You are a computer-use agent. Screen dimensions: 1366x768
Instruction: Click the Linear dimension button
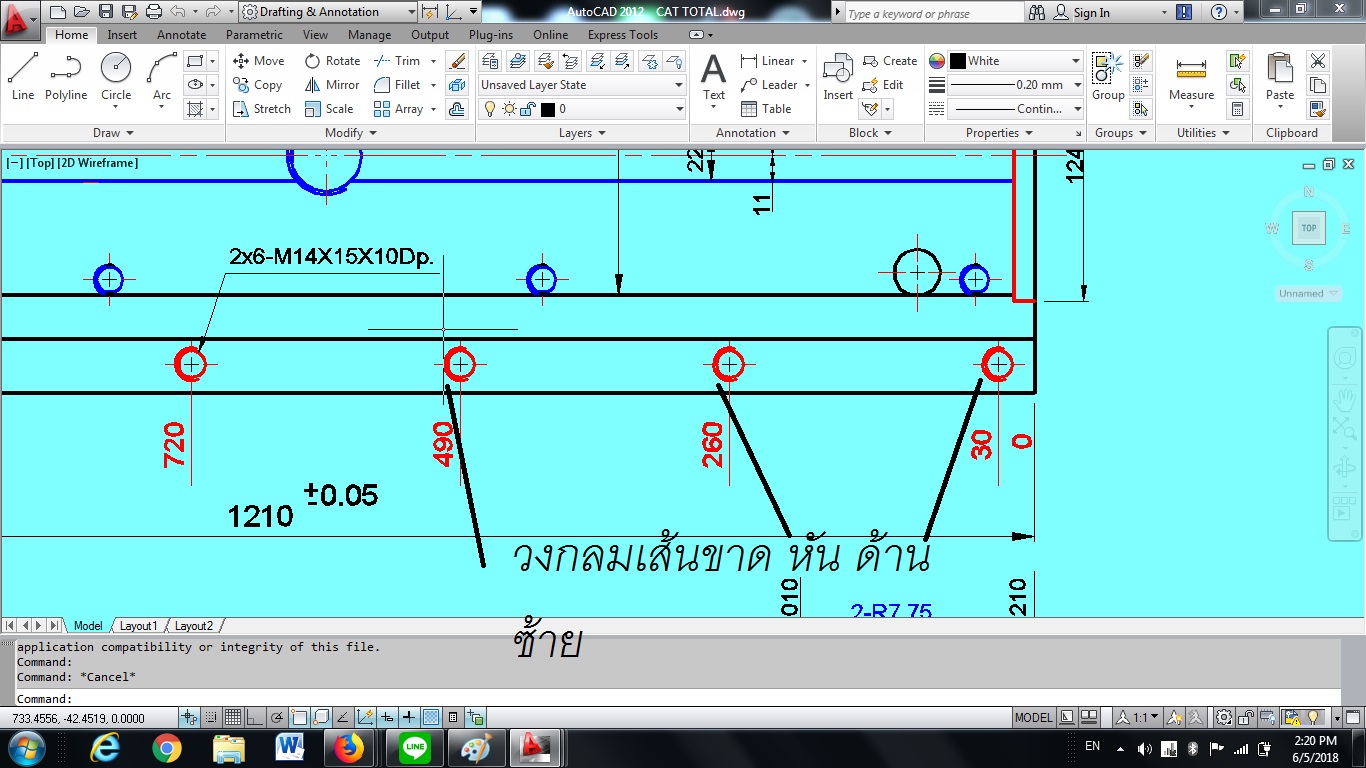pyautogui.click(x=768, y=61)
